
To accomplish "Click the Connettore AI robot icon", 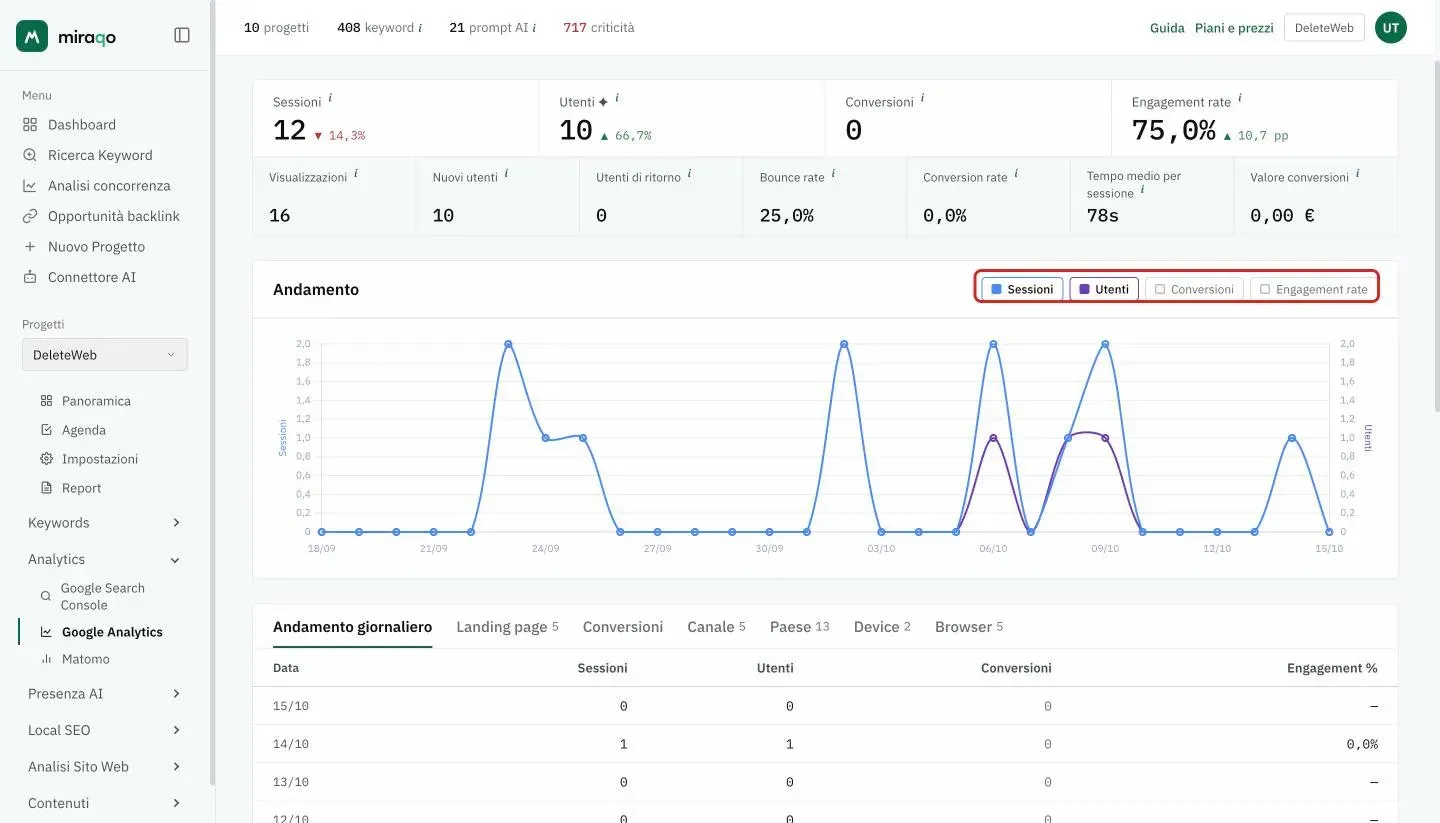I will 30,277.
